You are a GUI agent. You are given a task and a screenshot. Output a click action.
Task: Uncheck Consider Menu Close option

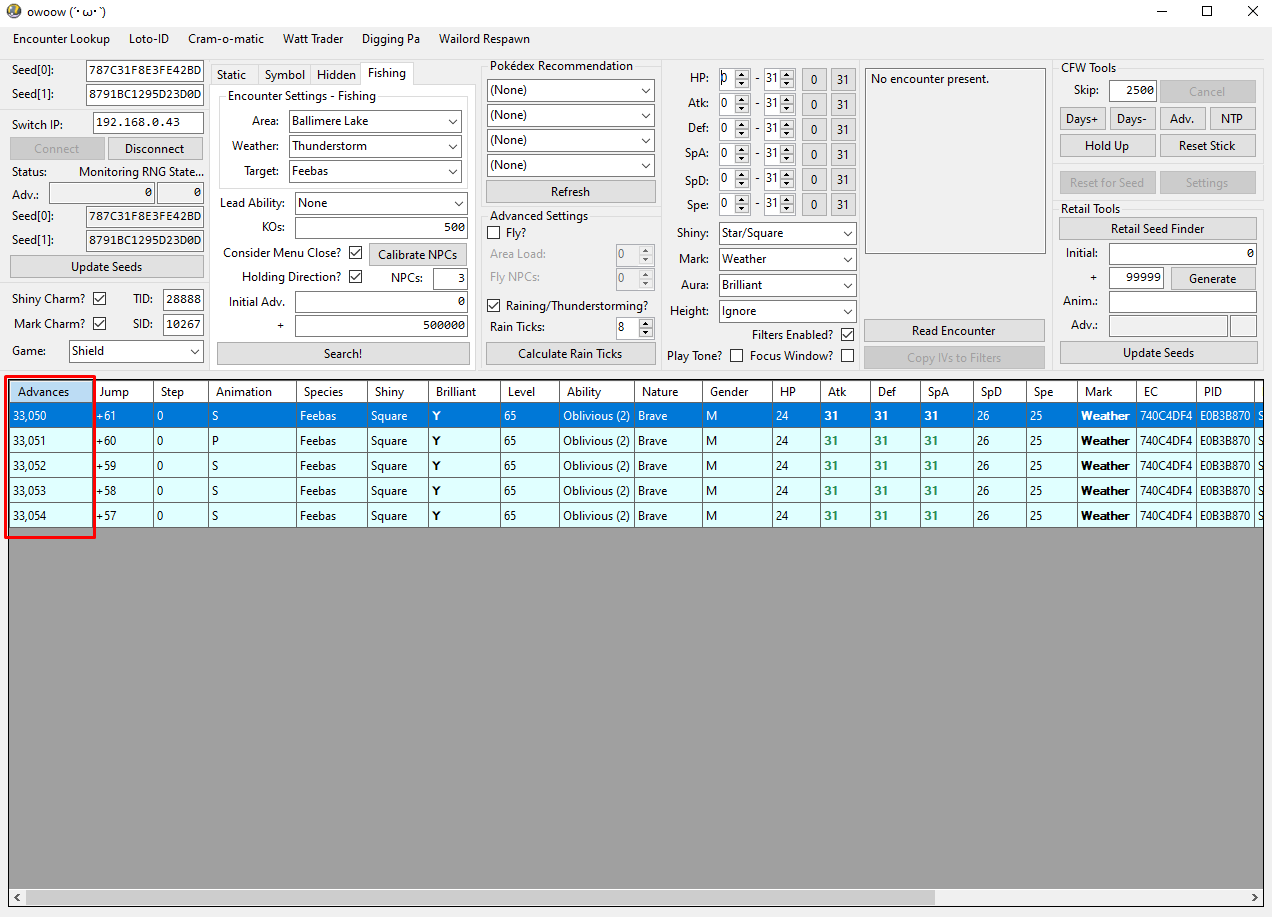click(355, 253)
